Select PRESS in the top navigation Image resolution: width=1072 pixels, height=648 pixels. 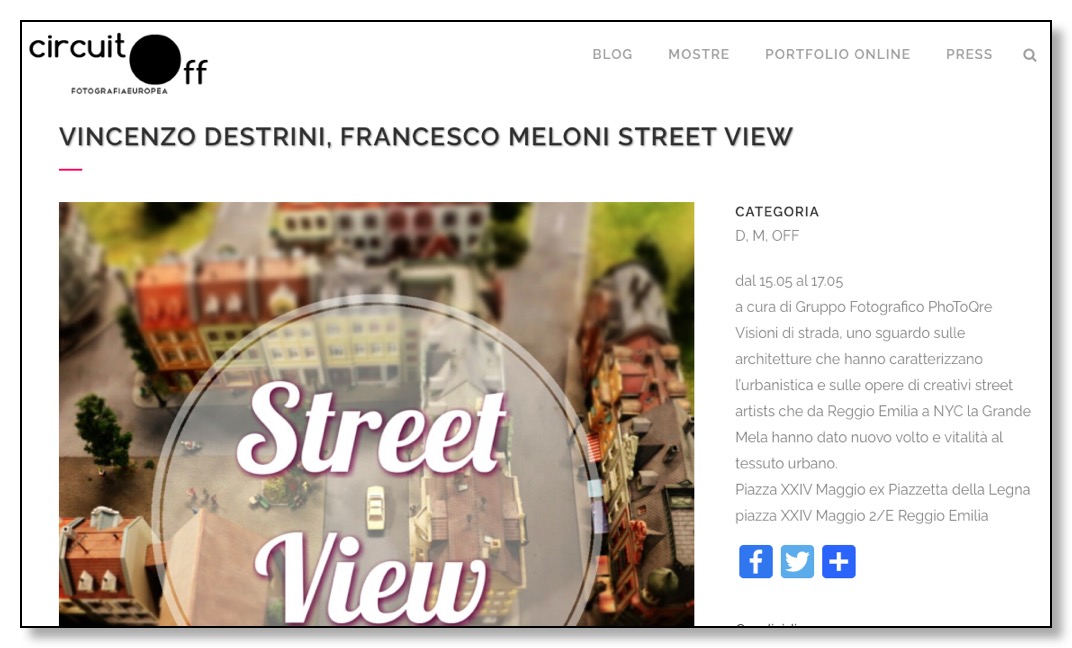(969, 54)
